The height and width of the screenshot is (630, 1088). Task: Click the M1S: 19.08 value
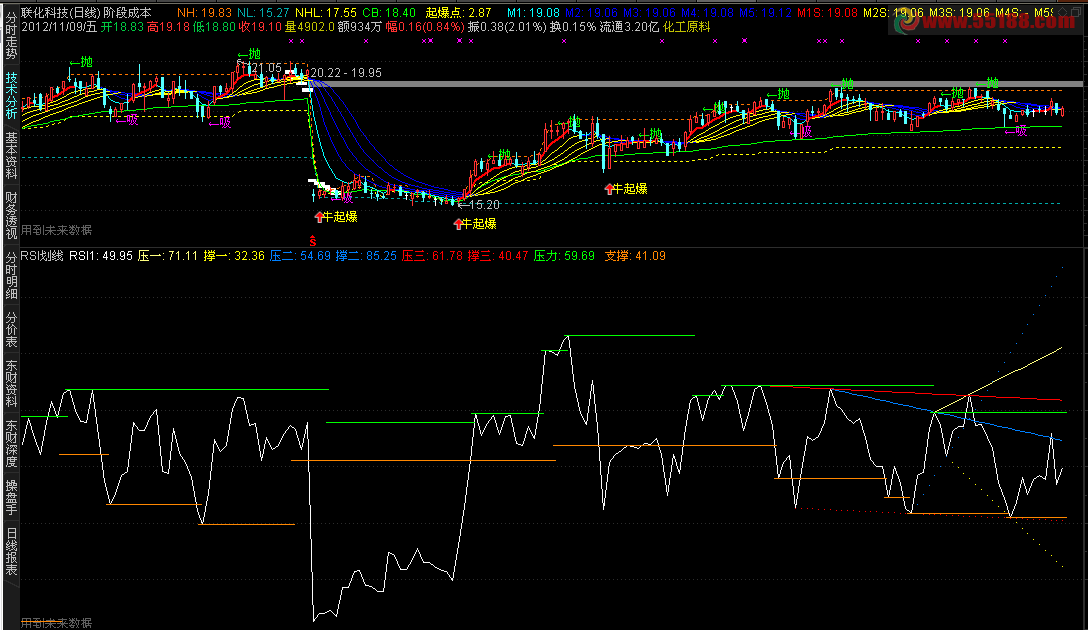click(827, 12)
